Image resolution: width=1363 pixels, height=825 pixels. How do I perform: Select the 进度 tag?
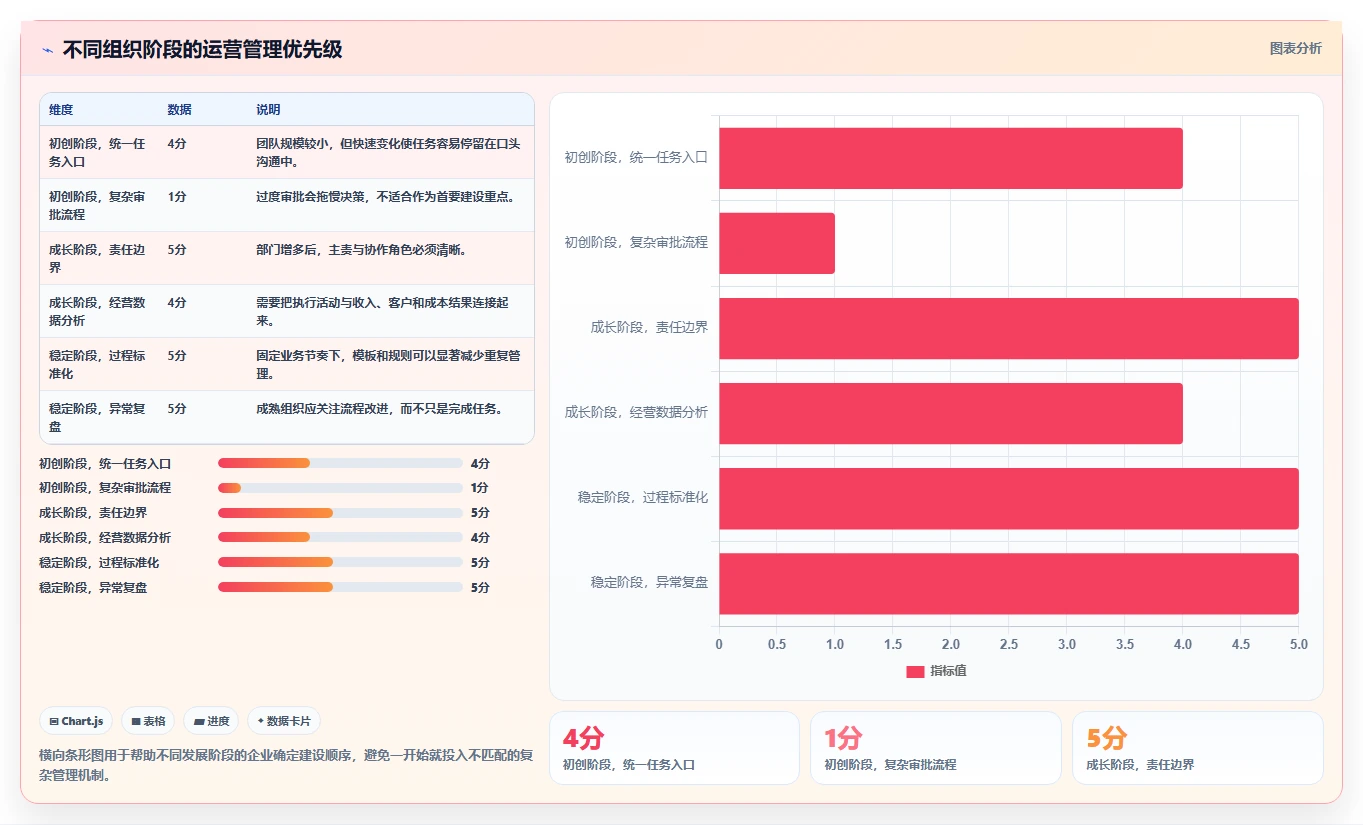coord(211,721)
